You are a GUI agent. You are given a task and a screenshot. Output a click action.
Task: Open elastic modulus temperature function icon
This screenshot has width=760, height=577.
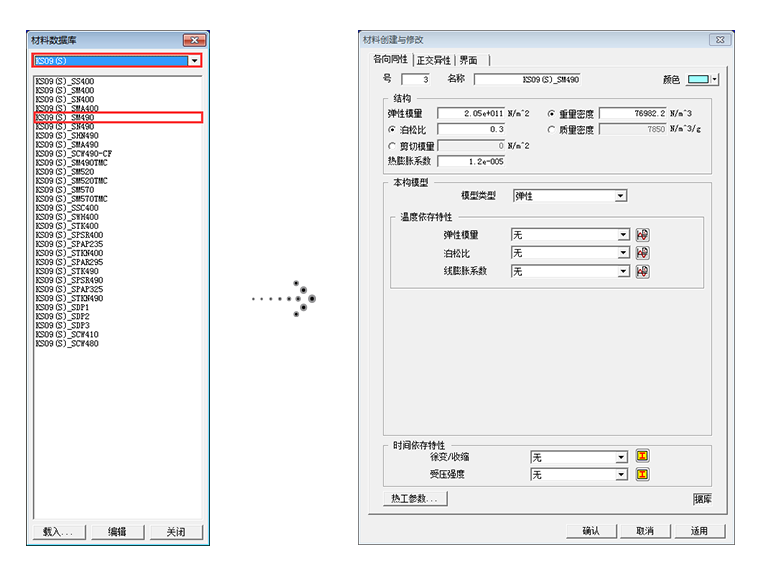[642, 235]
